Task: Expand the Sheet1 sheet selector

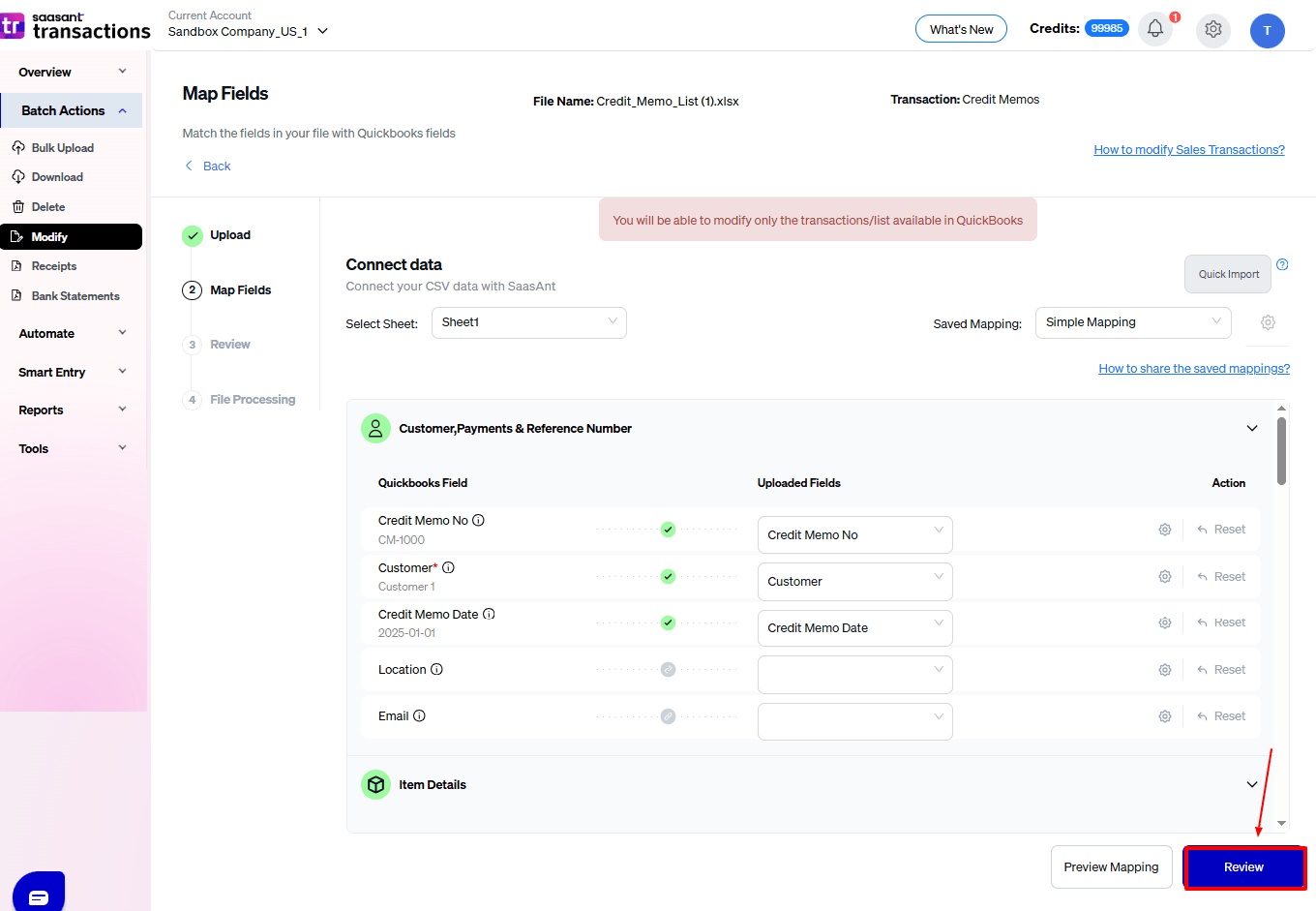Action: (528, 322)
